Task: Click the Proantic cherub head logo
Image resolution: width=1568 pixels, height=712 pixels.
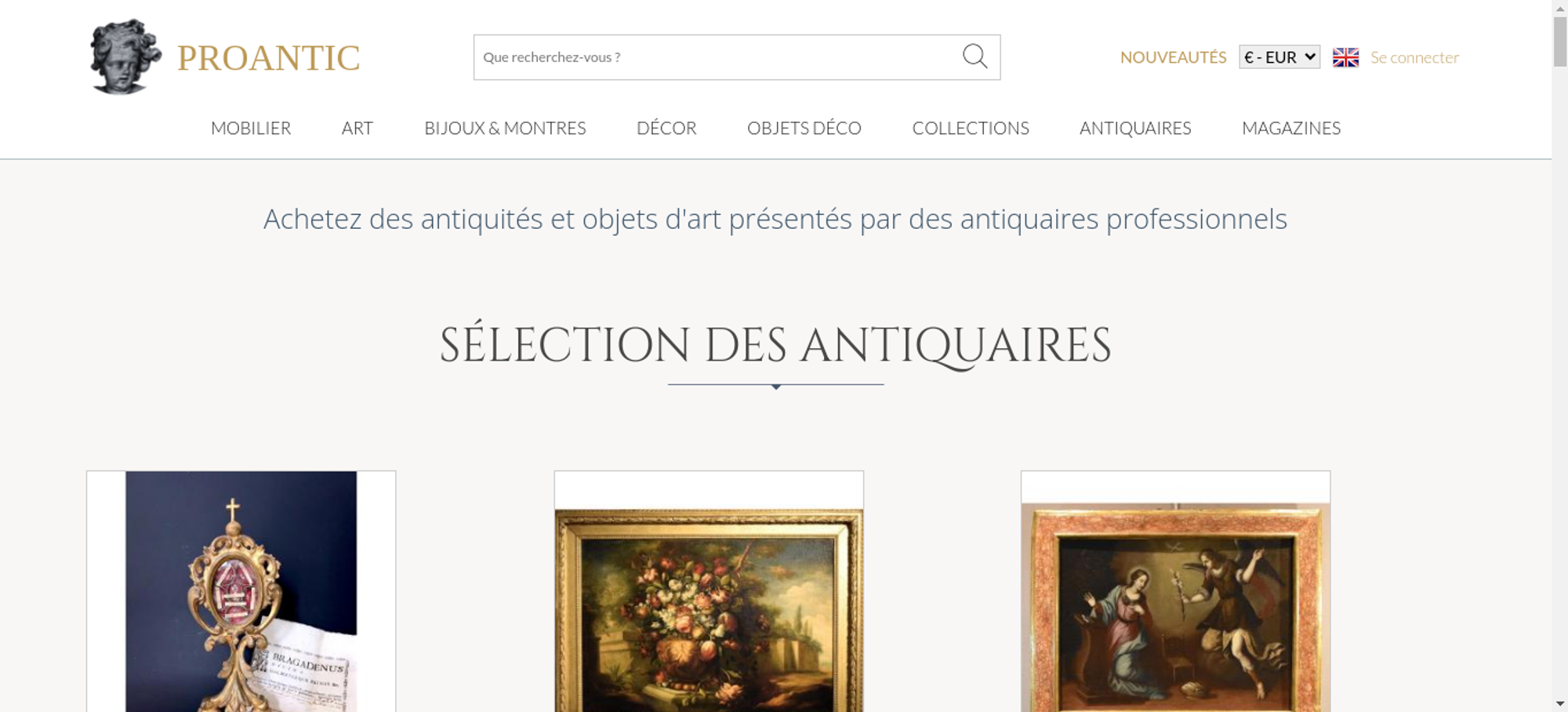Action: 125,56
